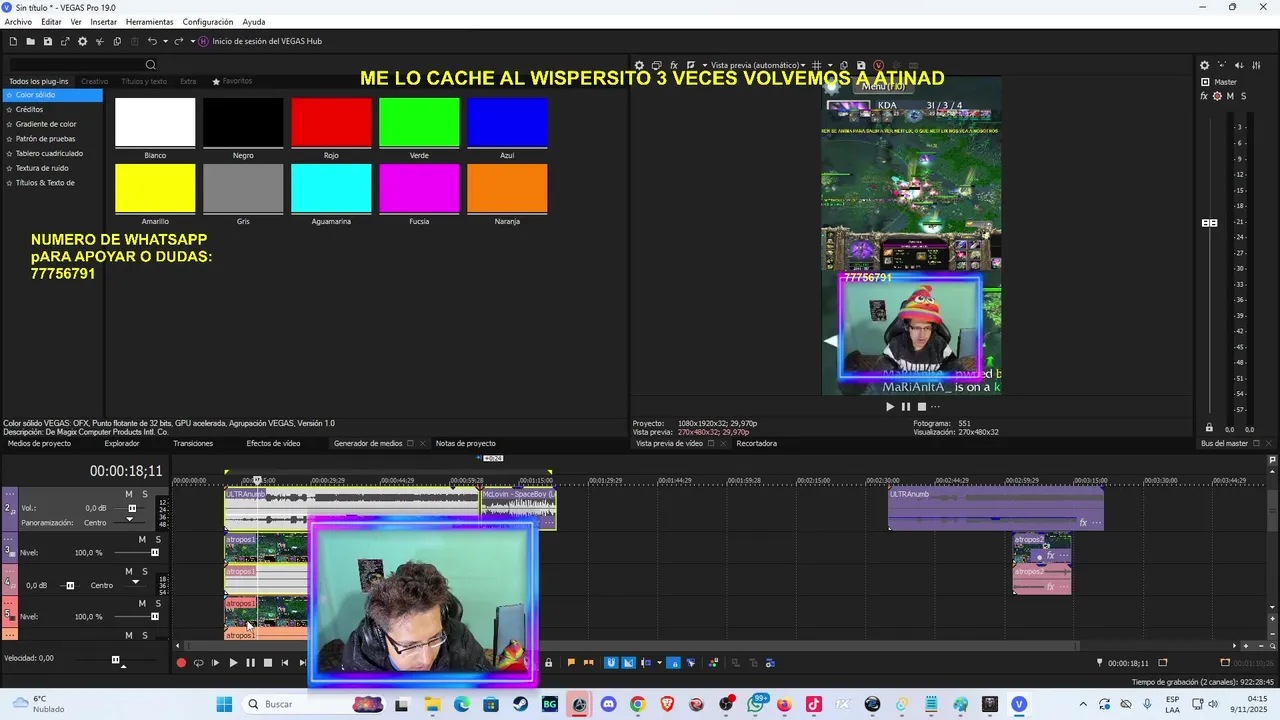Screen dimensions: 1280x720
Task: Mute audio track 2
Action: click(128, 494)
